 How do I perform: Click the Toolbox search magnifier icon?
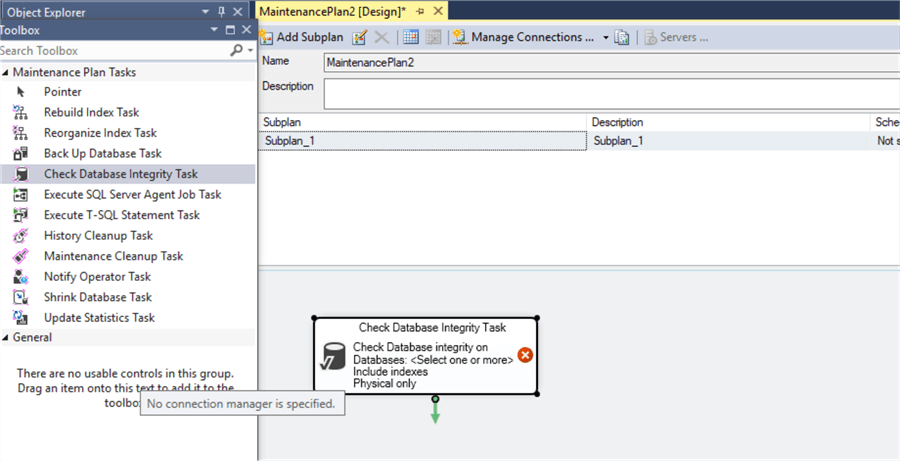(236, 51)
